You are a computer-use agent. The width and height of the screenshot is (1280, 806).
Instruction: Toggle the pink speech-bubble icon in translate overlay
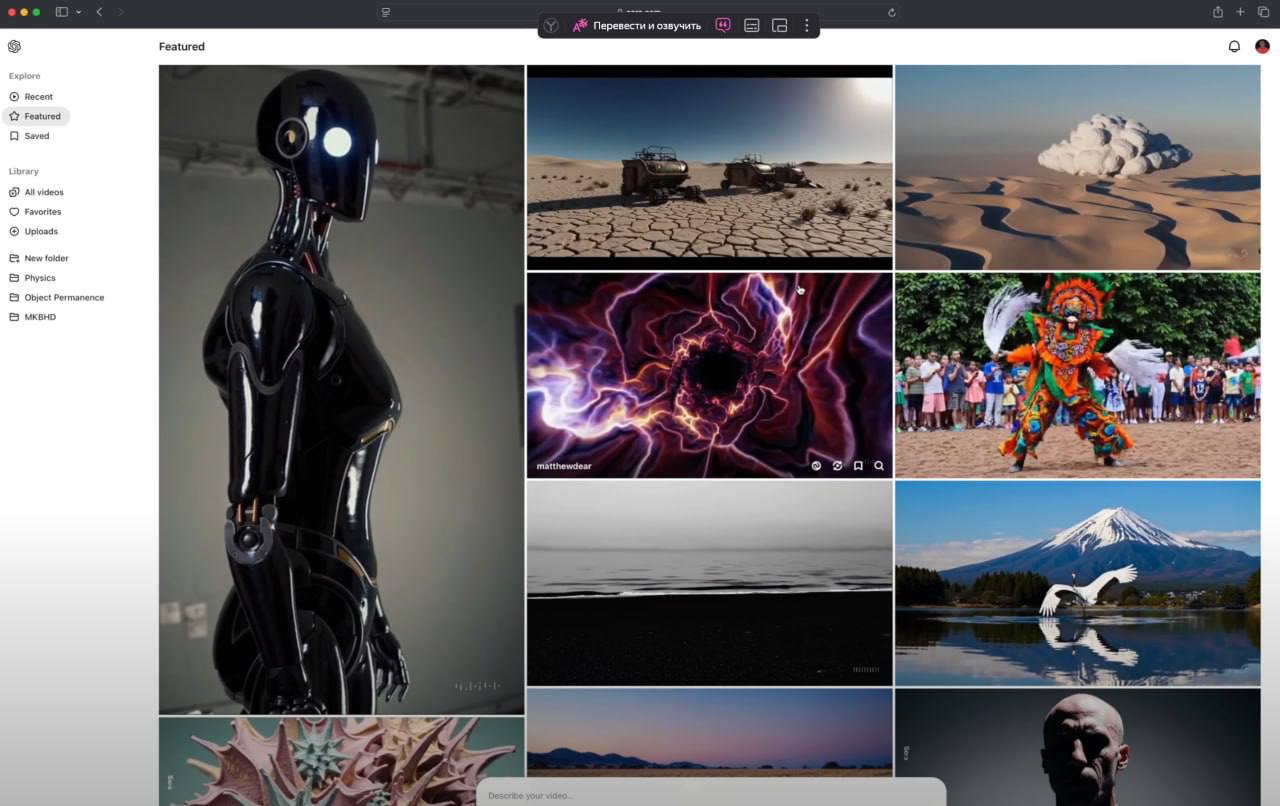tap(723, 26)
